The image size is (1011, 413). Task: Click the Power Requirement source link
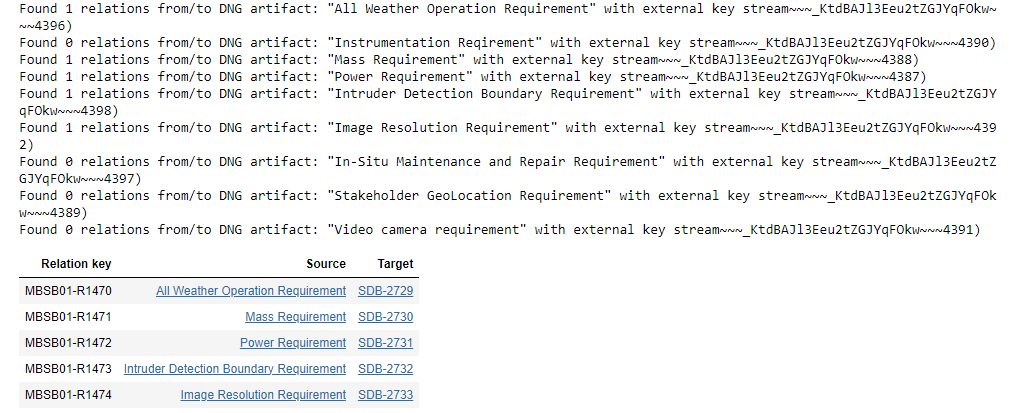(293, 343)
